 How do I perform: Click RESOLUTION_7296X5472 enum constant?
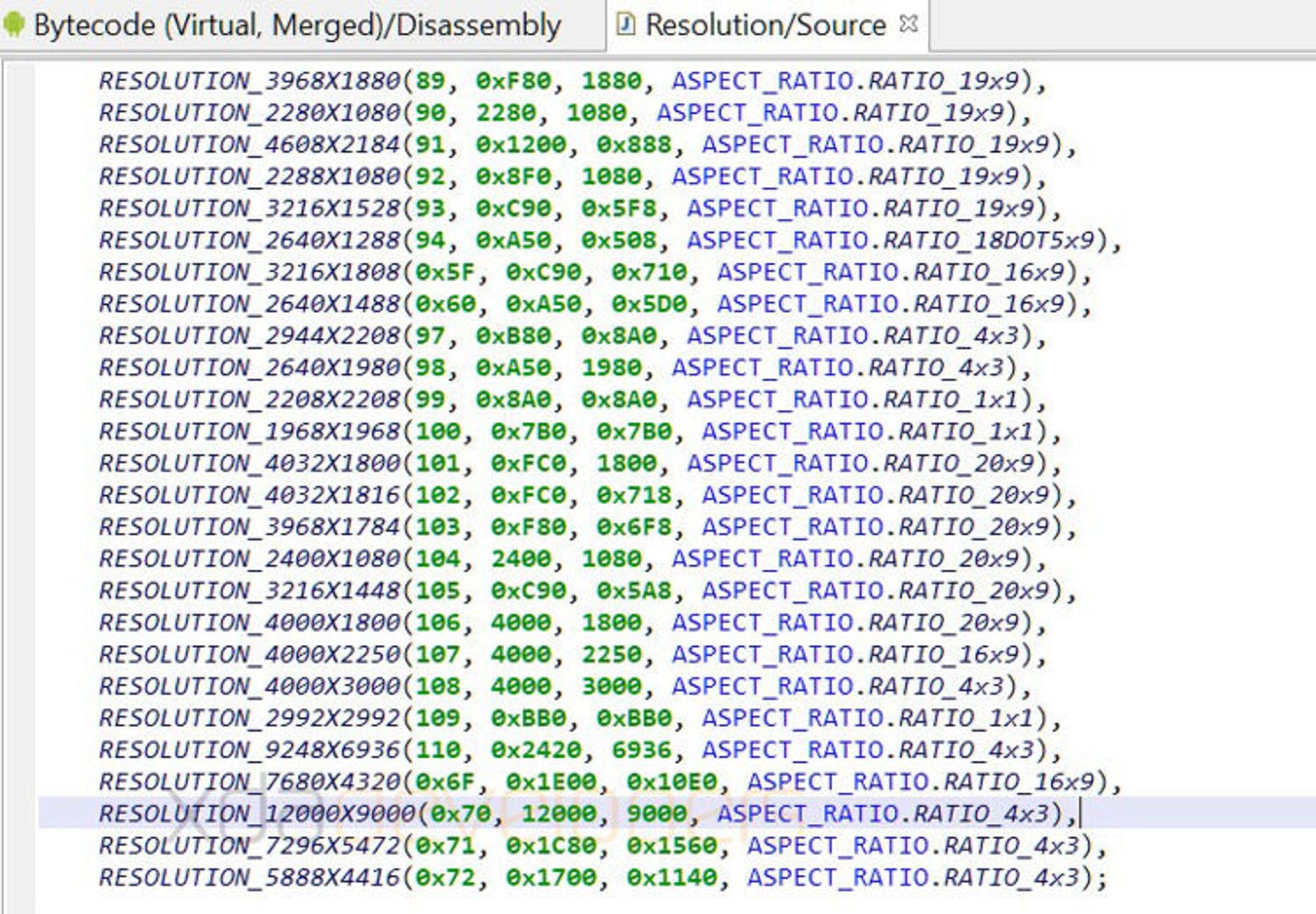click(x=249, y=845)
